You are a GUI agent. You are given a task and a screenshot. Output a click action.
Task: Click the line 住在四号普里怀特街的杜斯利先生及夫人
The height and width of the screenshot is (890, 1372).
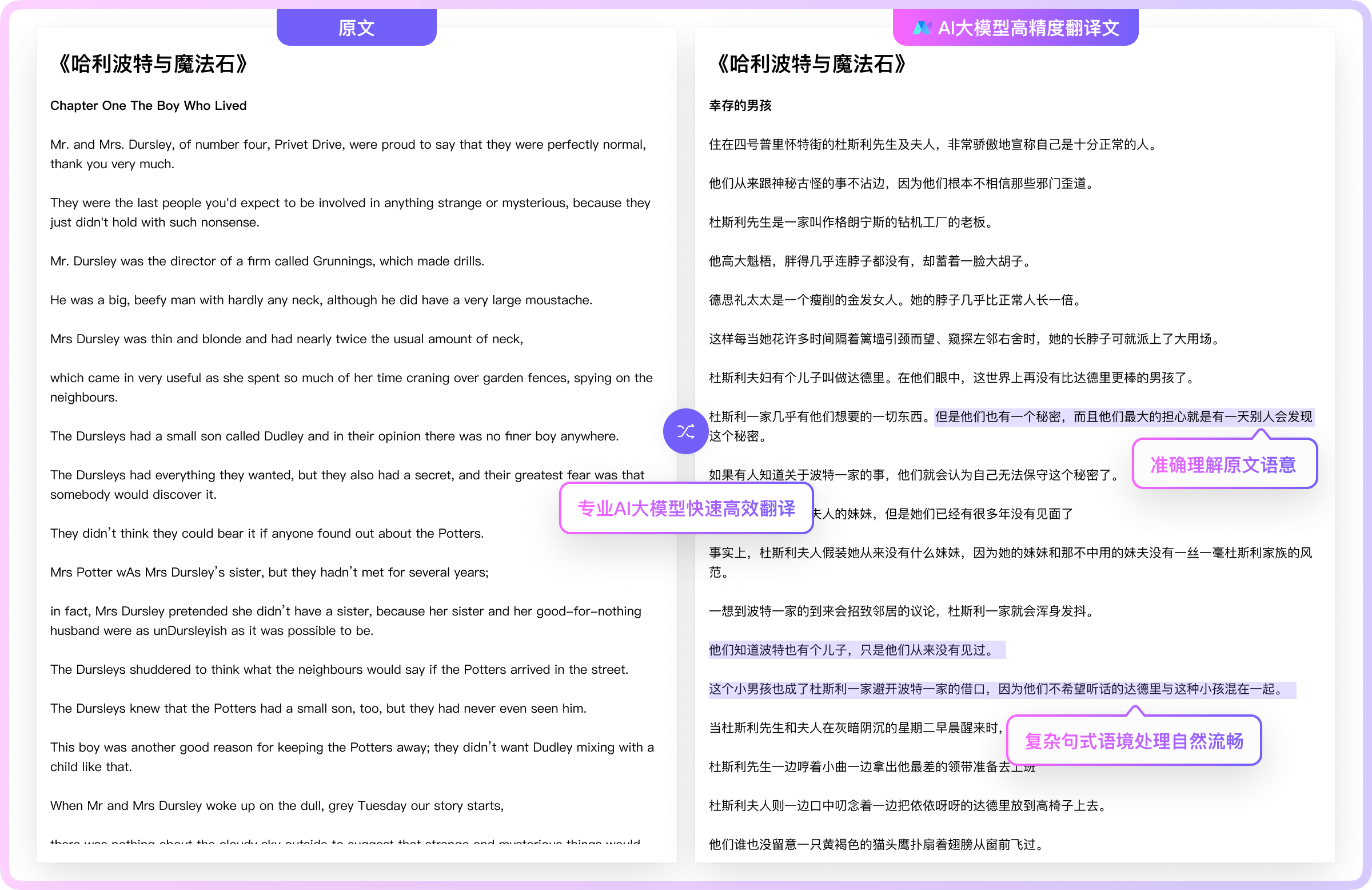934,144
